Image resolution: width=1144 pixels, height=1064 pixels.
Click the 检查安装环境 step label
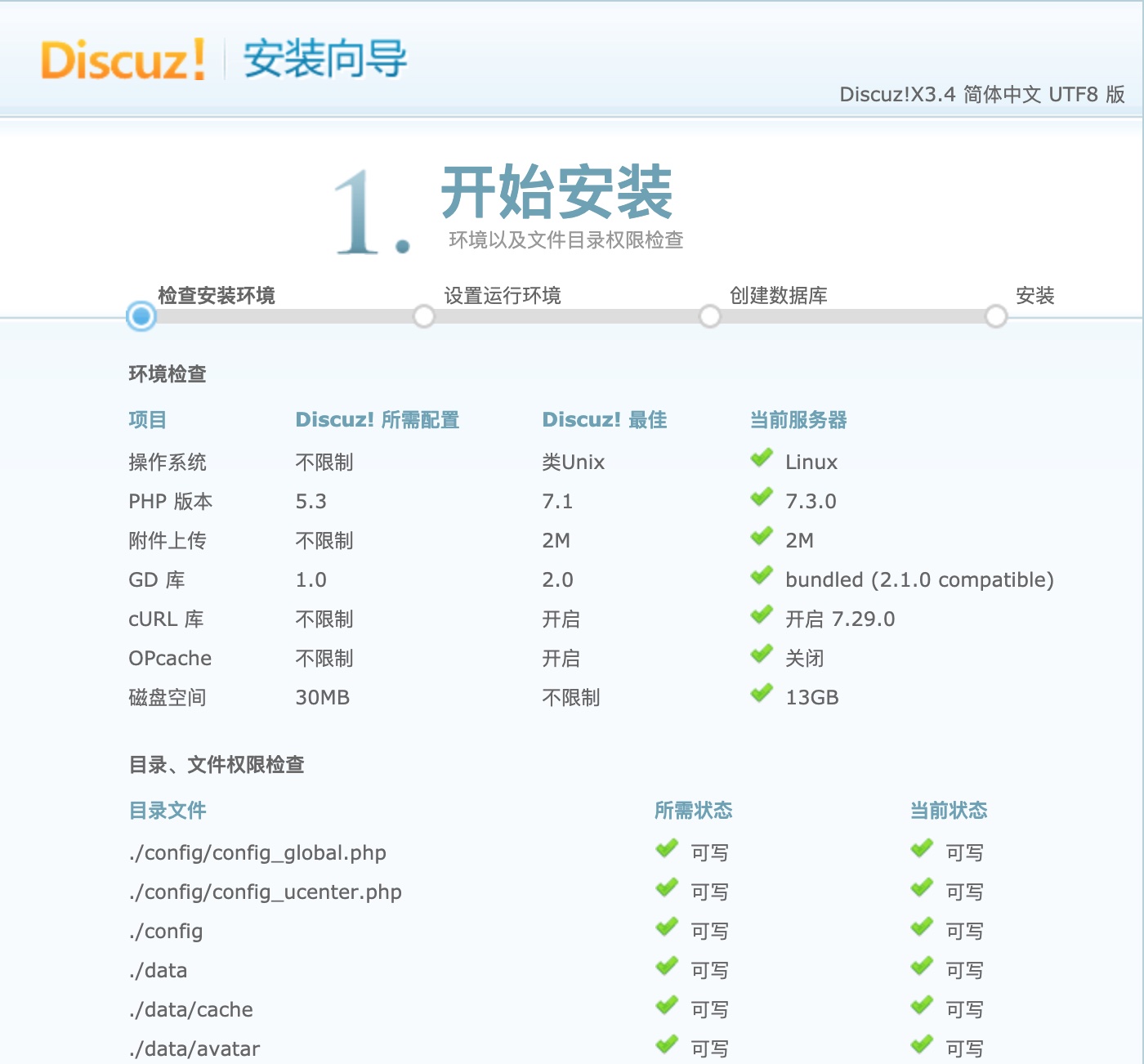click(217, 295)
